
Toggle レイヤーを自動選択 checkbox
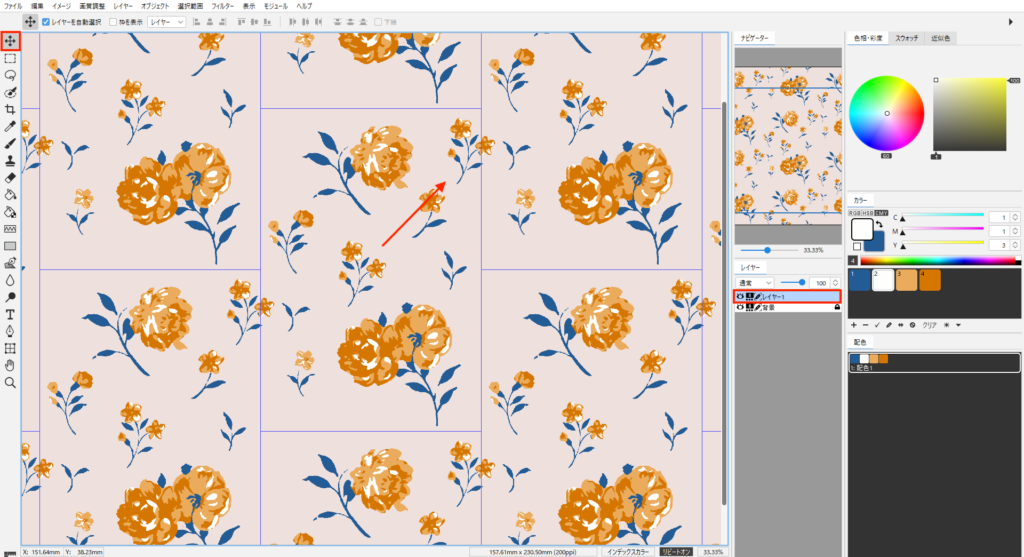click(46, 22)
